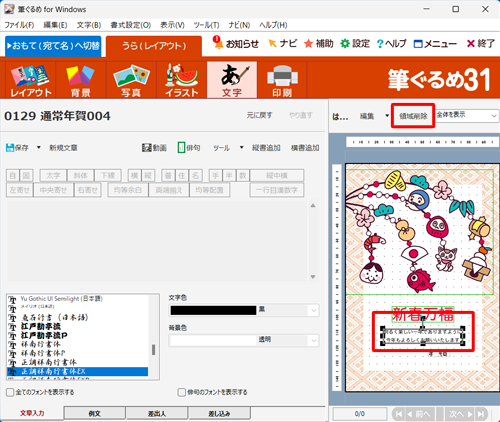Open the 背景色 color dropdown
The width and height of the screenshot is (500, 422).
point(314,340)
